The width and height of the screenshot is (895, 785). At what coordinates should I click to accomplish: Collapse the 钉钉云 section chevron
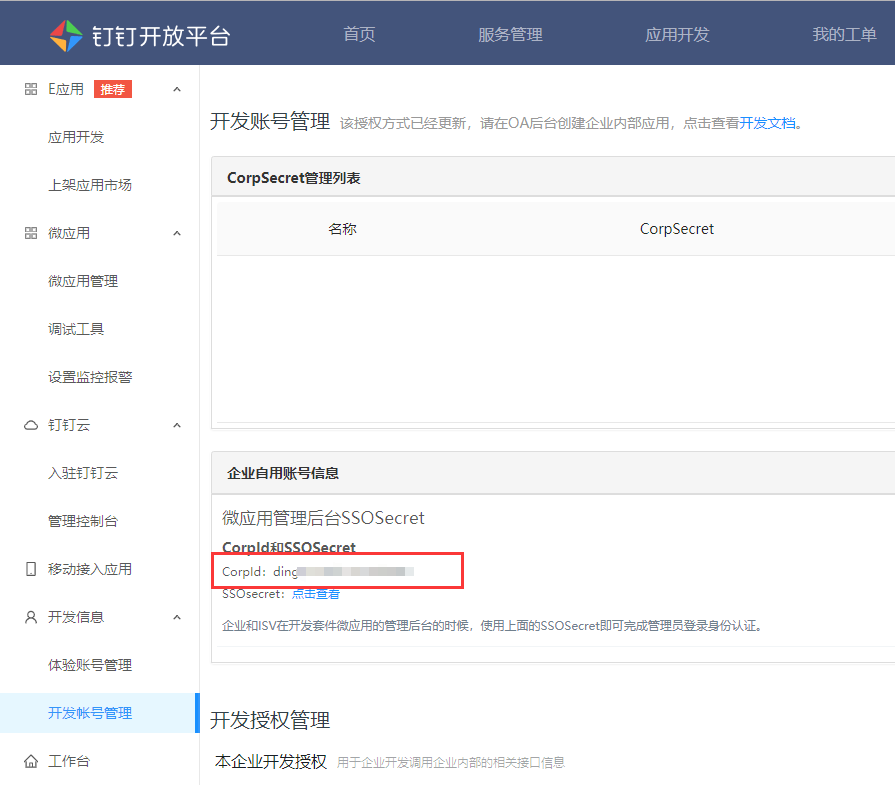click(x=177, y=425)
